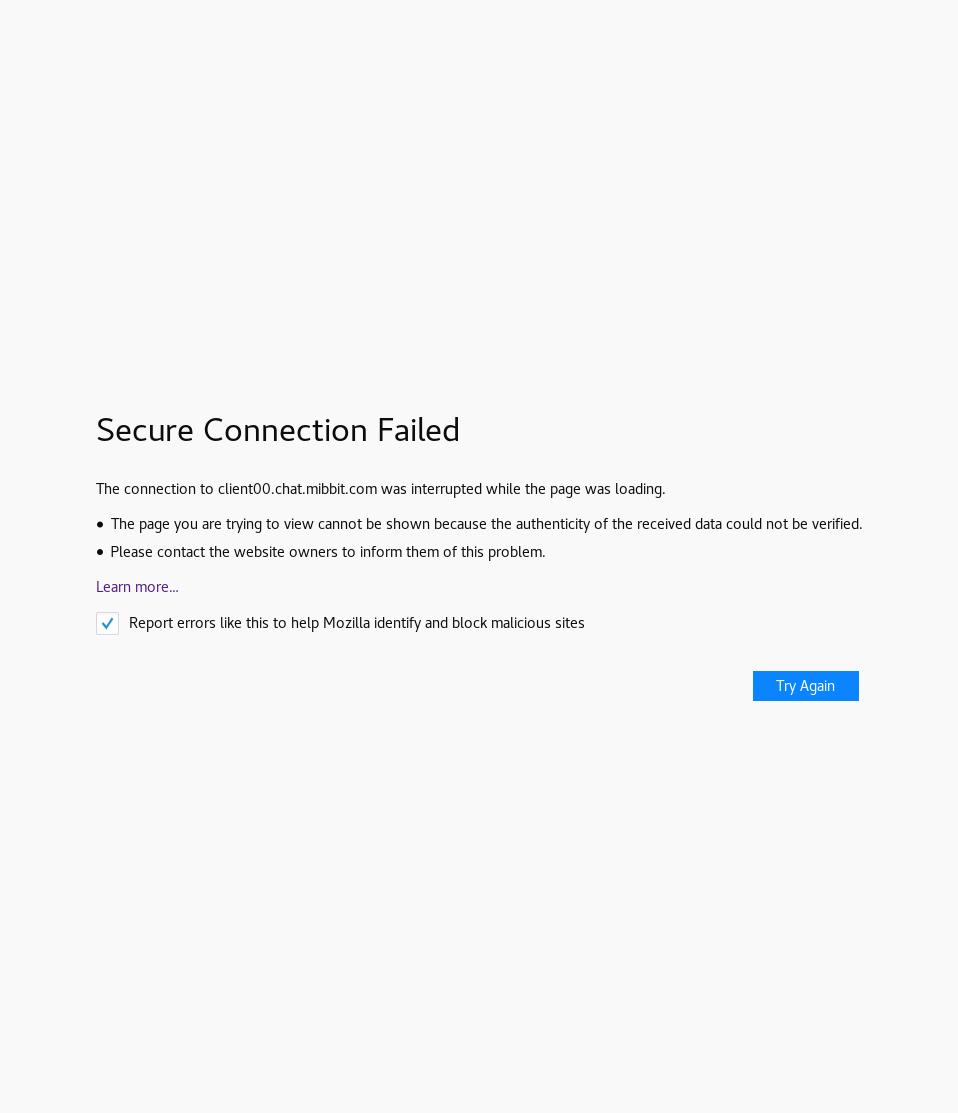Screen dimensions: 958x1113
Task: Open the Learn more link
Action: [x=137, y=587]
